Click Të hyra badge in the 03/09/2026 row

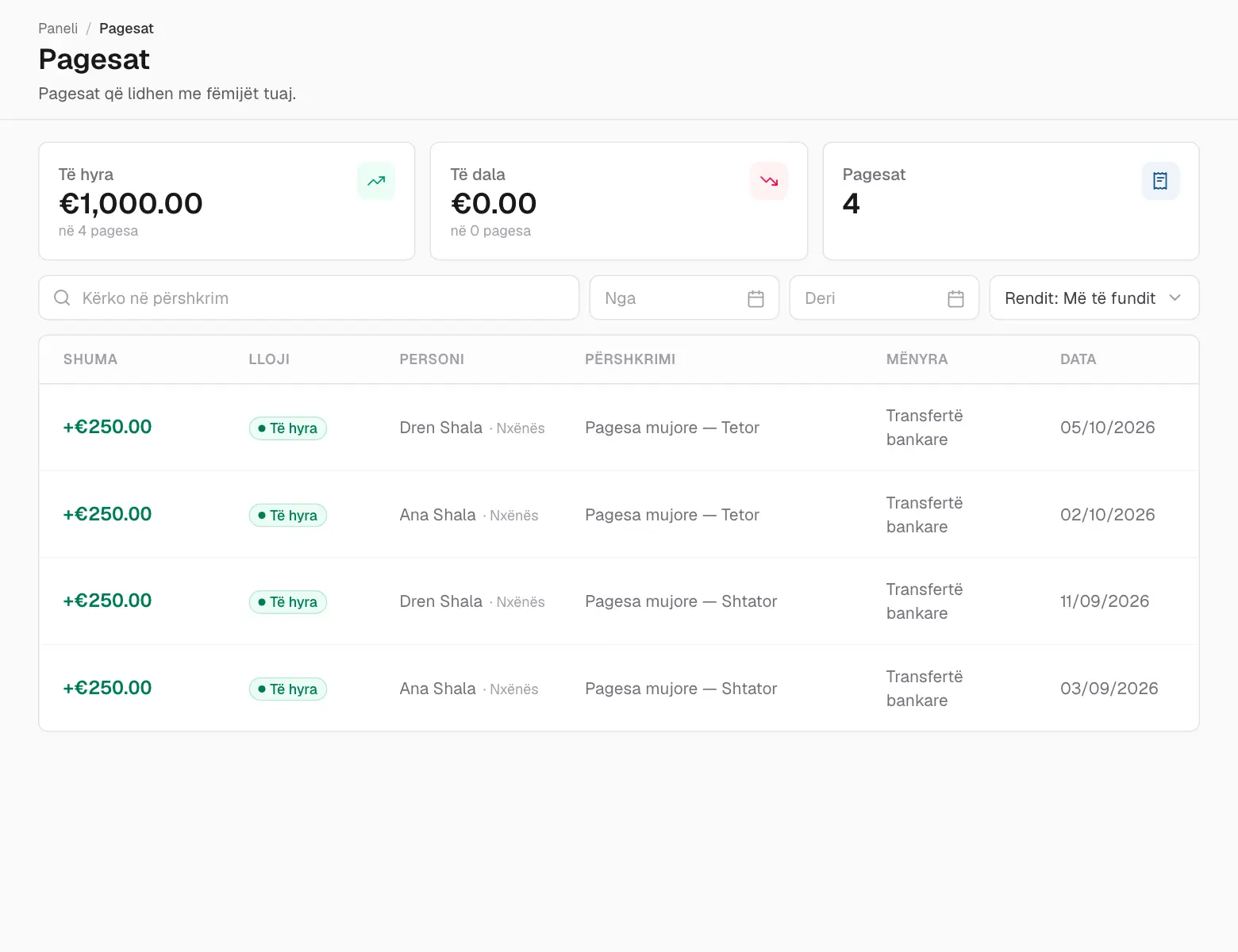pyautogui.click(x=287, y=689)
